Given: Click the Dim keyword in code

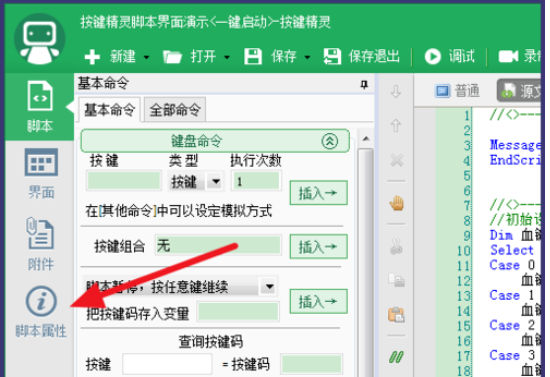Looking at the screenshot, I should click(x=501, y=235).
